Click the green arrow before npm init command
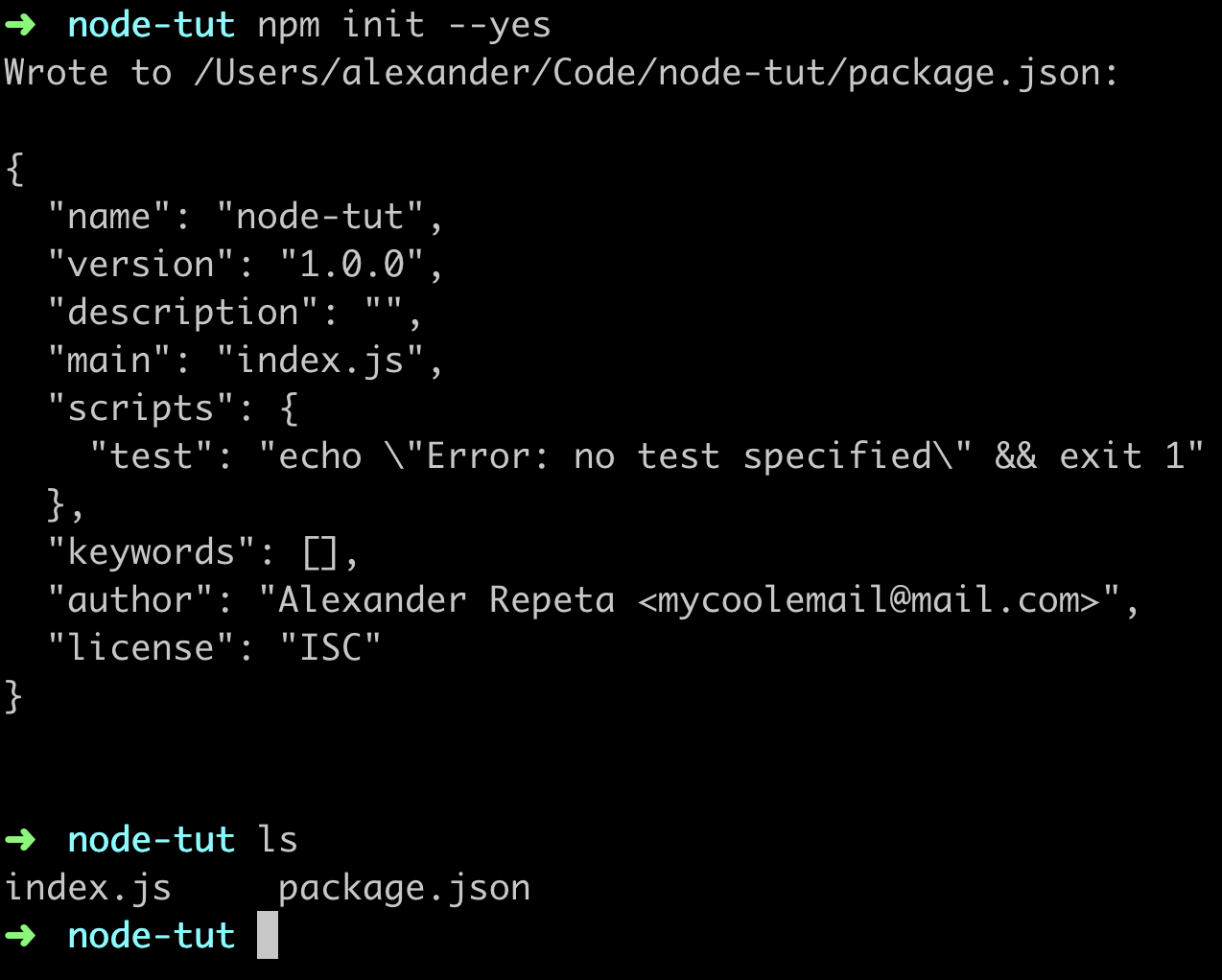1222x980 pixels. click(20, 24)
